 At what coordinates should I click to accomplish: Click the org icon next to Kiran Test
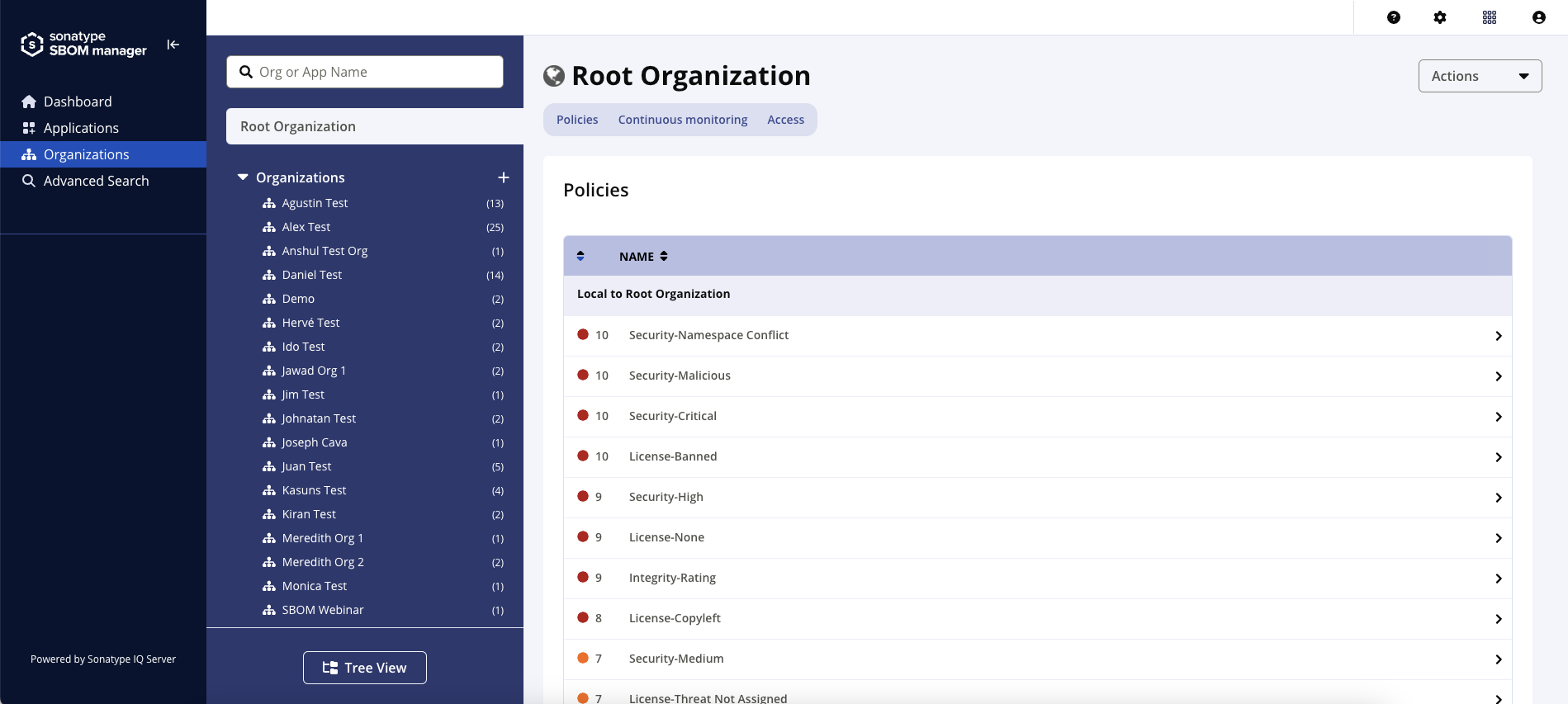point(269,514)
